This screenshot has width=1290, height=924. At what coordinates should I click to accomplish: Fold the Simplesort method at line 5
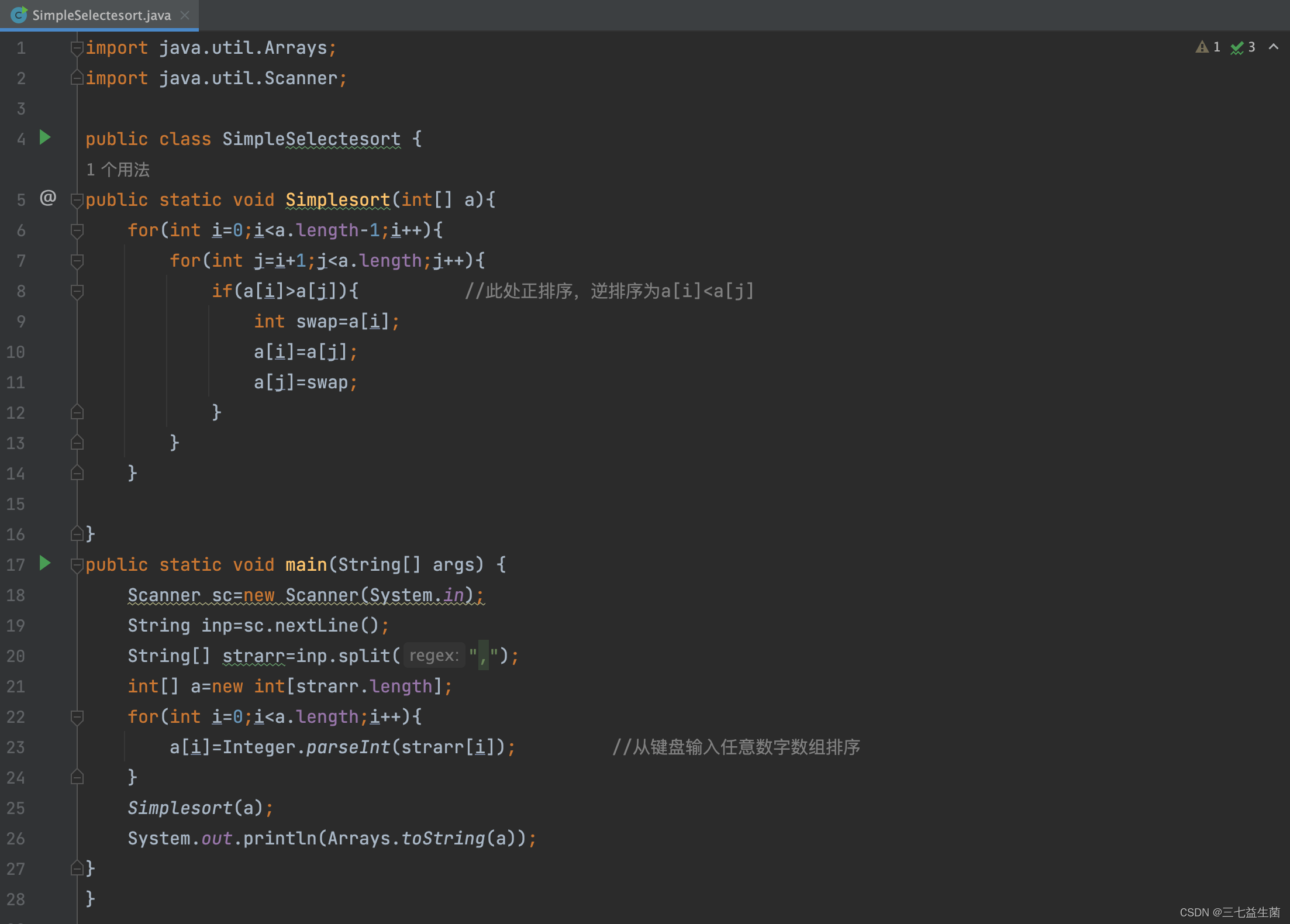pos(77,200)
